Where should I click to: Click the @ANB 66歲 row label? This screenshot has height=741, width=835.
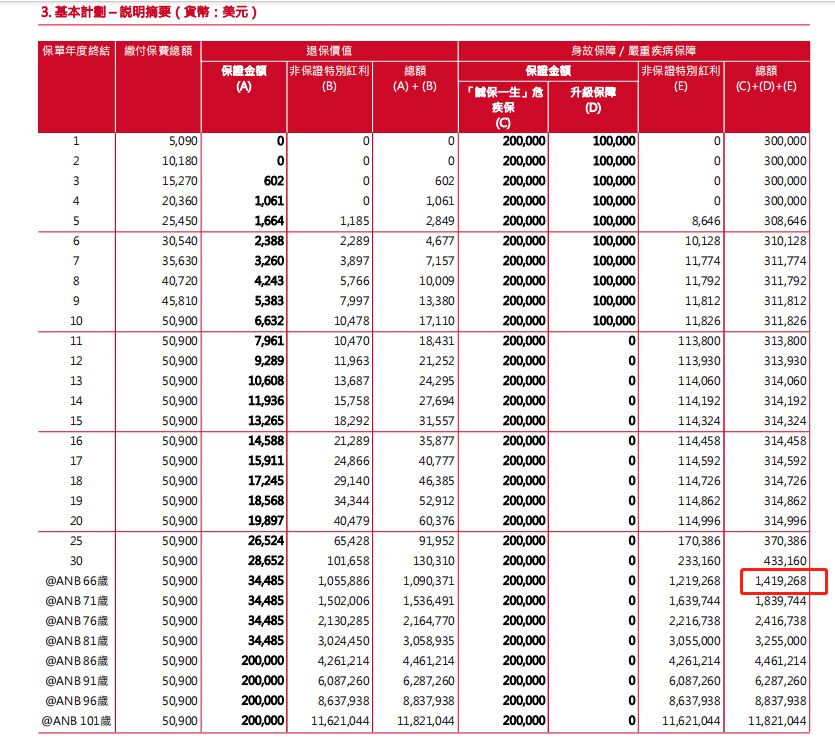tap(77, 581)
